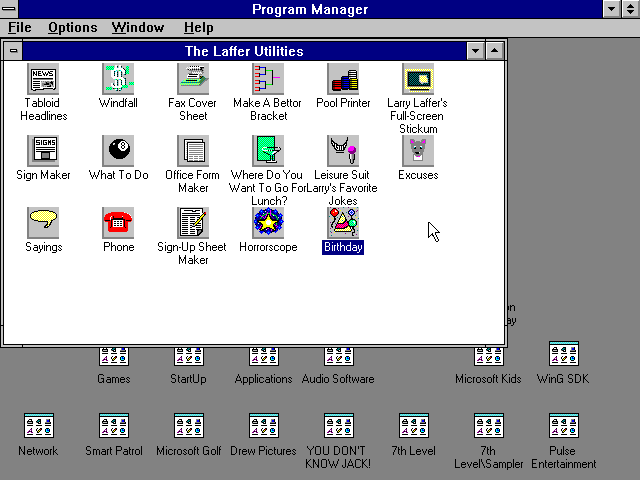The height and width of the screenshot is (480, 640).
Task: Select the Audio Software group icon
Action: pos(339,357)
